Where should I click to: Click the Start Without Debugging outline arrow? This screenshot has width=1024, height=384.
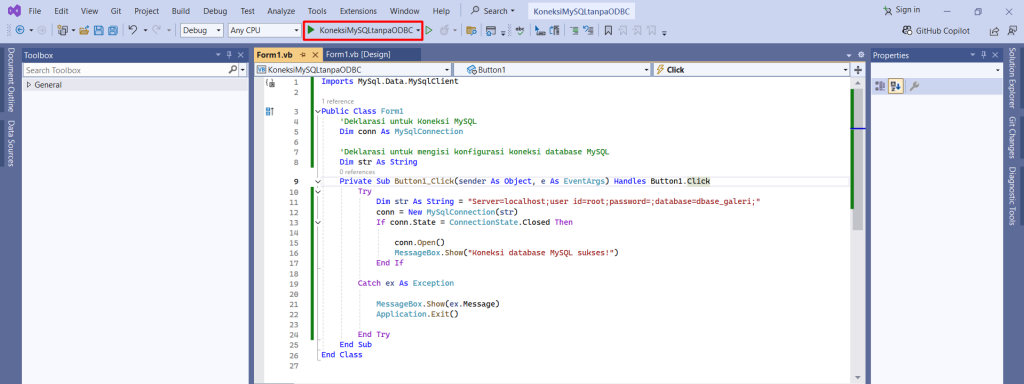tap(429, 30)
